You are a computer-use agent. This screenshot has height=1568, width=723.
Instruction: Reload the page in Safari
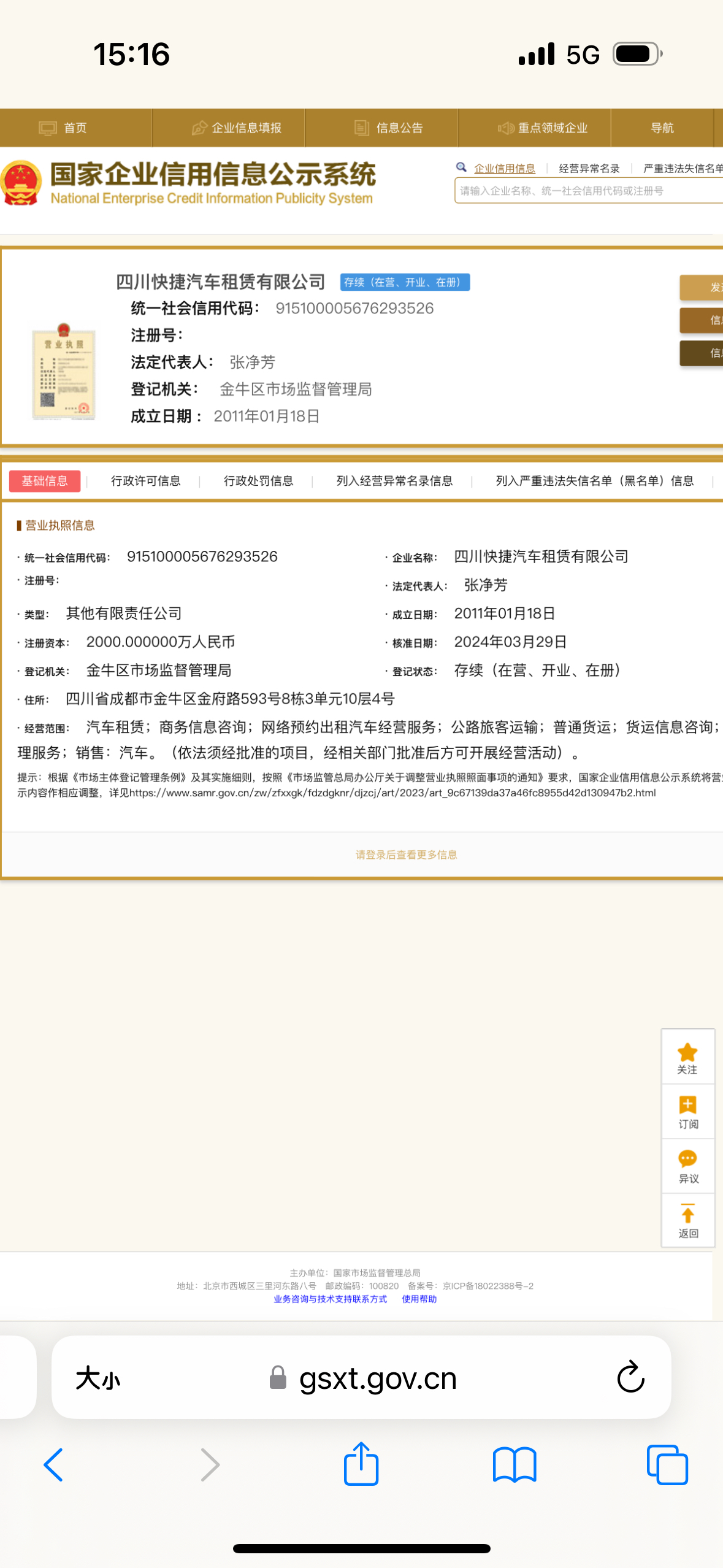[630, 1378]
